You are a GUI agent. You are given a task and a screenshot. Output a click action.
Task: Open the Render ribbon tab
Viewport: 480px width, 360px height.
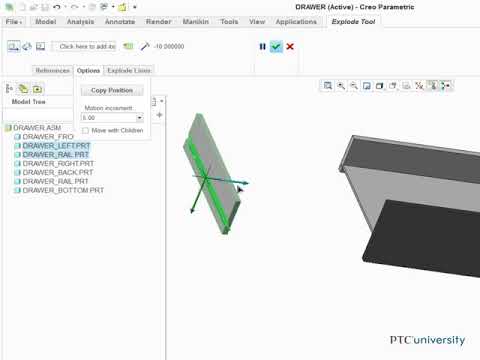point(159,22)
